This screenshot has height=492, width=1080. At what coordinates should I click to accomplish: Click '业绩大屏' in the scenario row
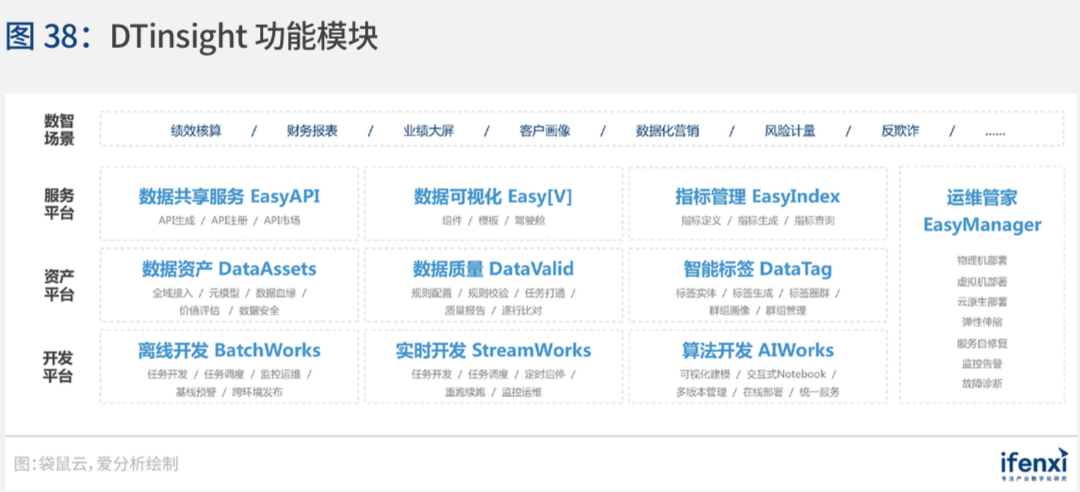[x=428, y=130]
